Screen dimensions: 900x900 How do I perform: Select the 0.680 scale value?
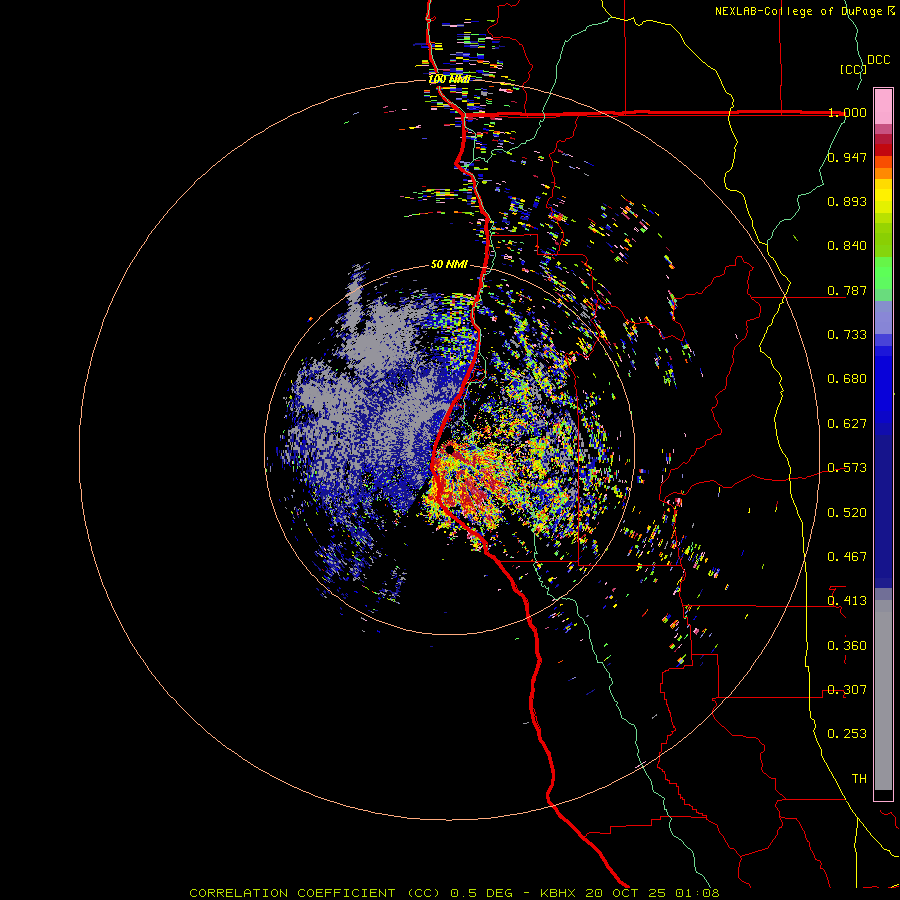tap(847, 379)
